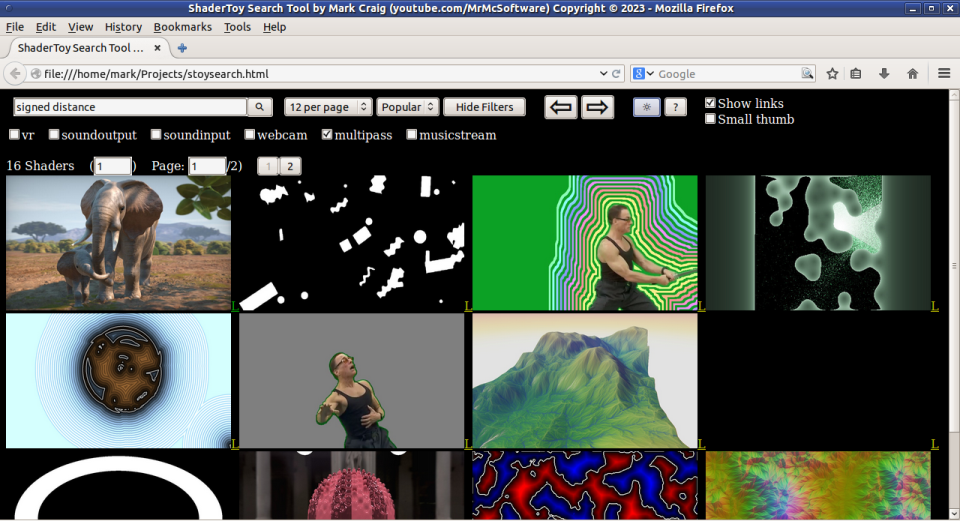The width and height of the screenshot is (960, 521).
Task: Click the shader number input field
Action: (x=113, y=166)
